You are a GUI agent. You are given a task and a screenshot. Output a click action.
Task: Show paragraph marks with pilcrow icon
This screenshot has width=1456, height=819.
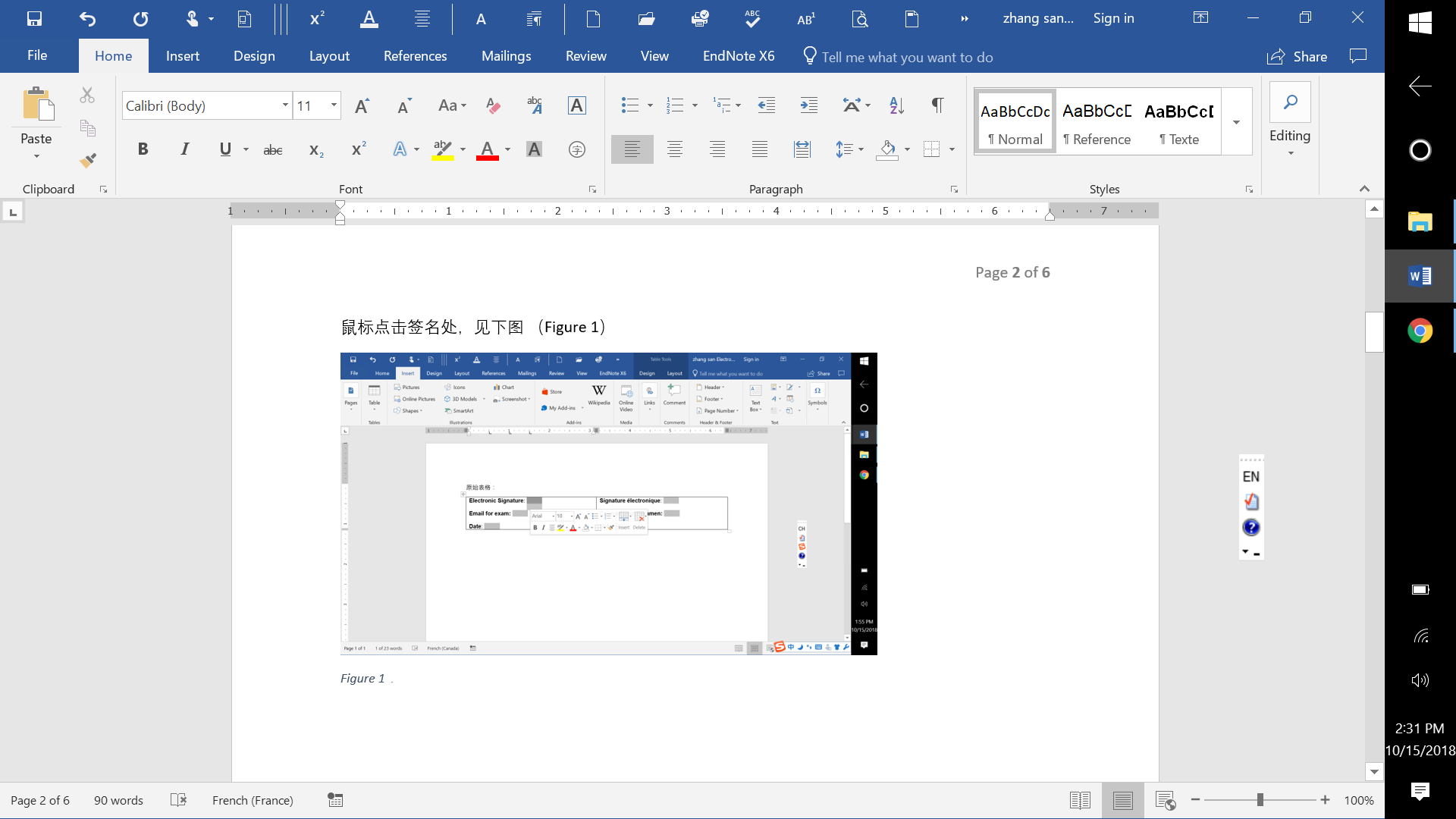pyautogui.click(x=937, y=106)
